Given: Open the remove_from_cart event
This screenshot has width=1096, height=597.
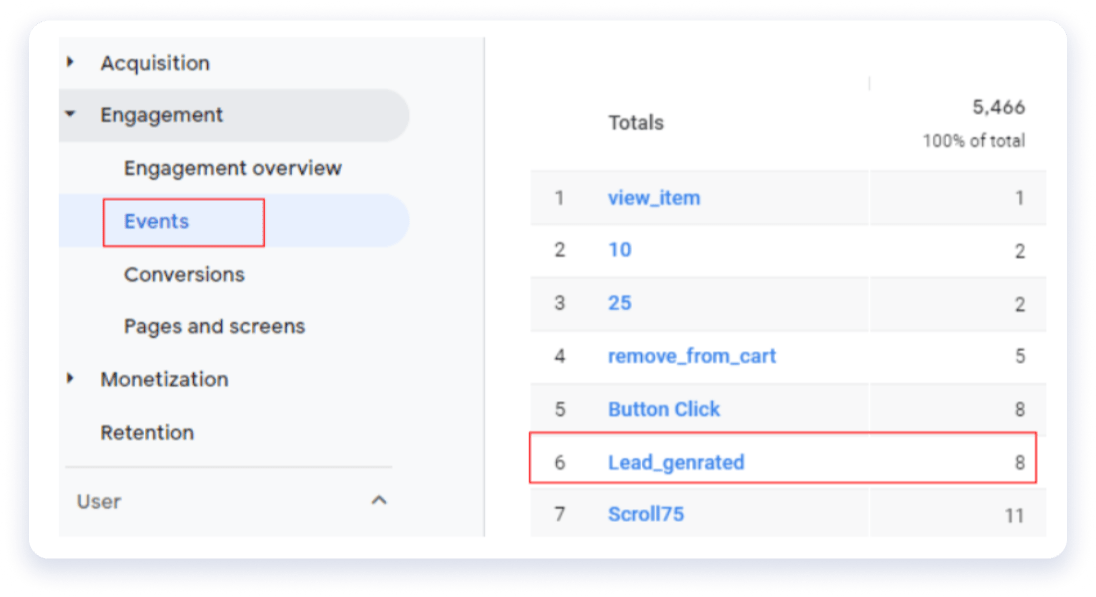Looking at the screenshot, I should [x=692, y=356].
